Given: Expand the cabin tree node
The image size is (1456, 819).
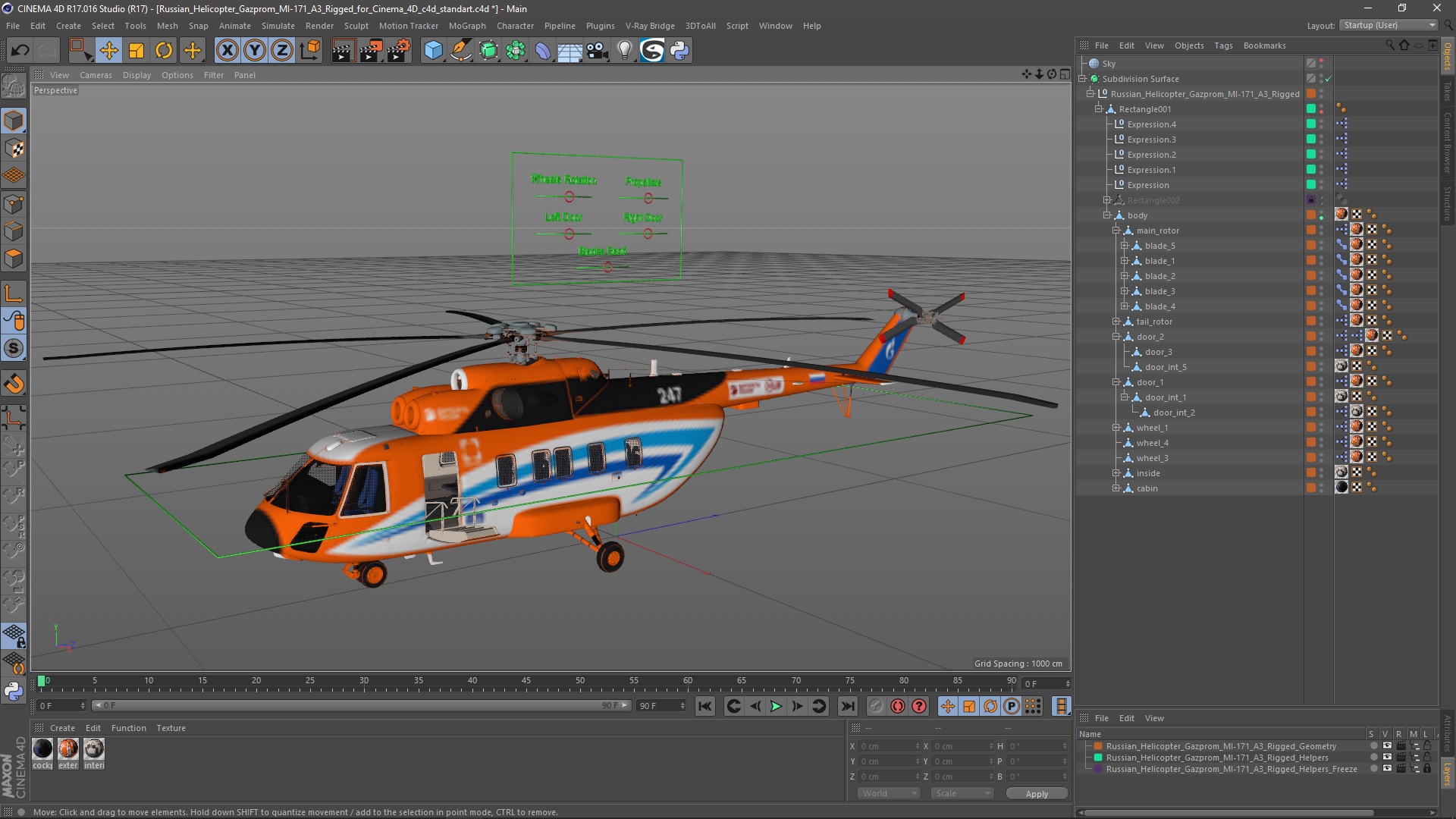Looking at the screenshot, I should [x=1116, y=488].
